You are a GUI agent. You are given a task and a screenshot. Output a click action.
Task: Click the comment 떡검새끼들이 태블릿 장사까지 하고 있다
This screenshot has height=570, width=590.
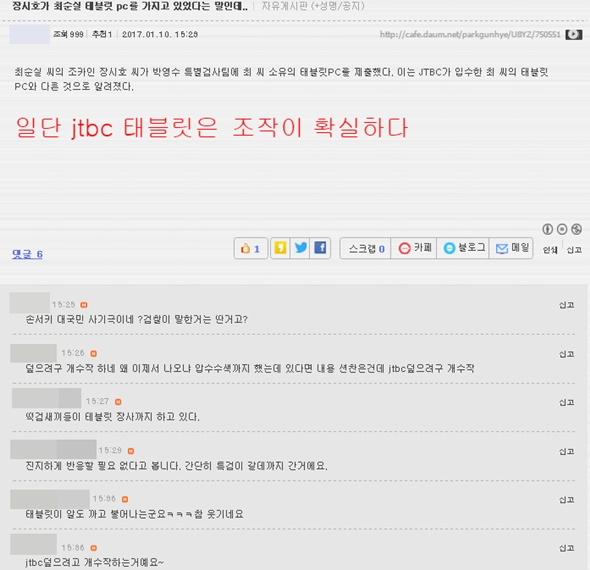[x=113, y=417]
